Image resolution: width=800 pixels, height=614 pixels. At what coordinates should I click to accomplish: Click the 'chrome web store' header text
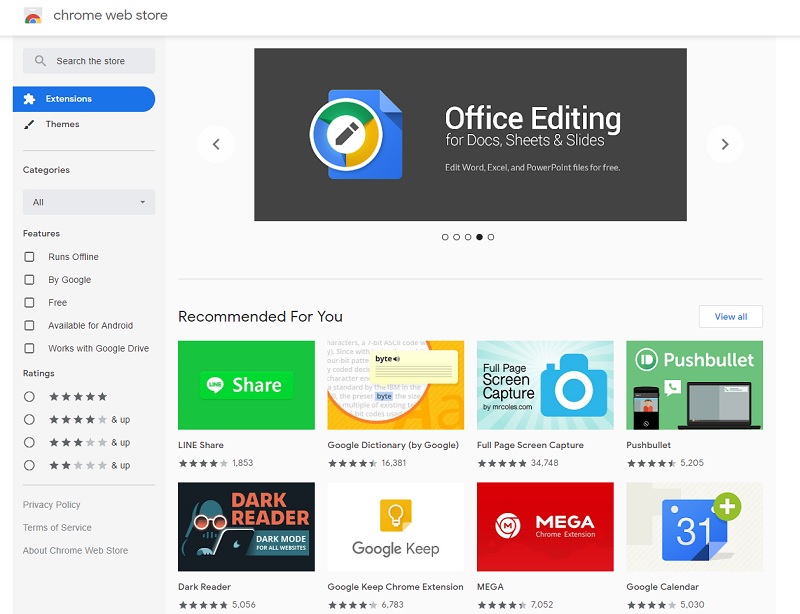(x=110, y=15)
